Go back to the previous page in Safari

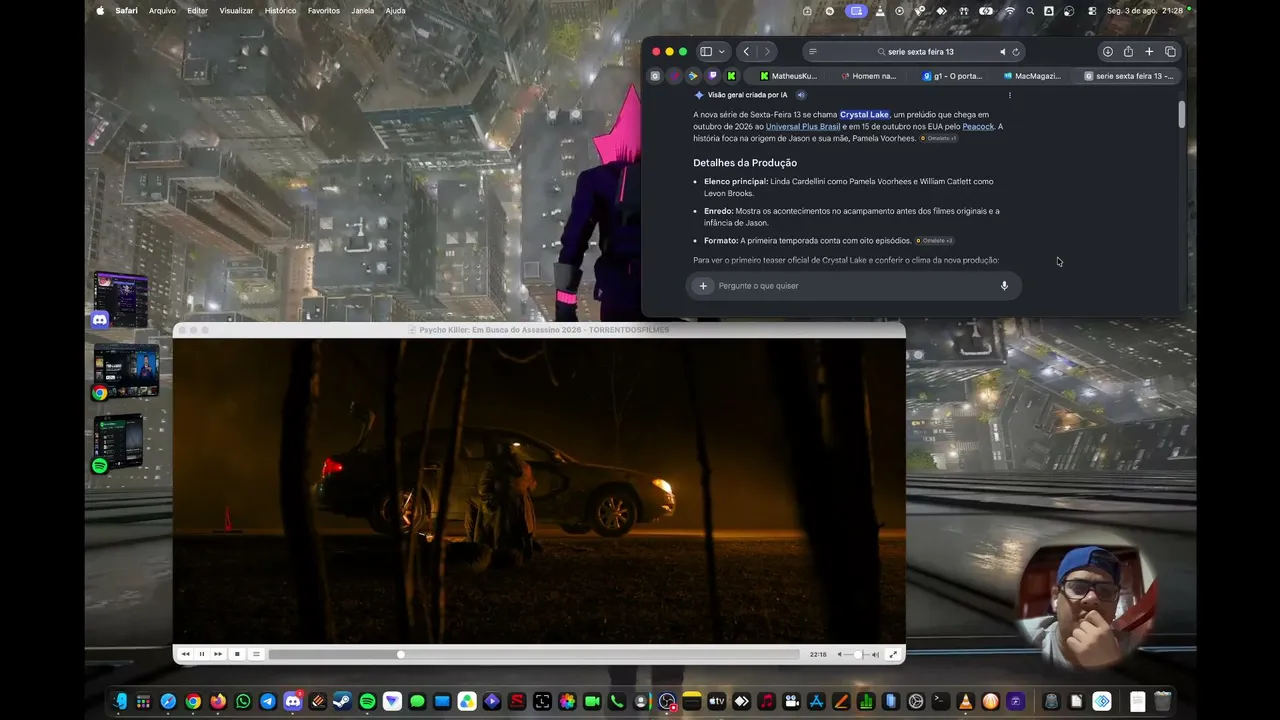(746, 52)
